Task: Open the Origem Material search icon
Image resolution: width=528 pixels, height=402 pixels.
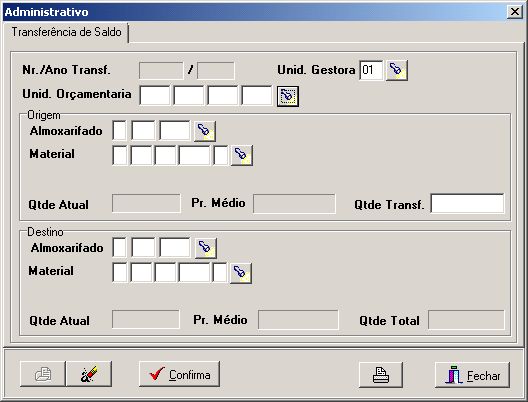Action: tap(241, 155)
